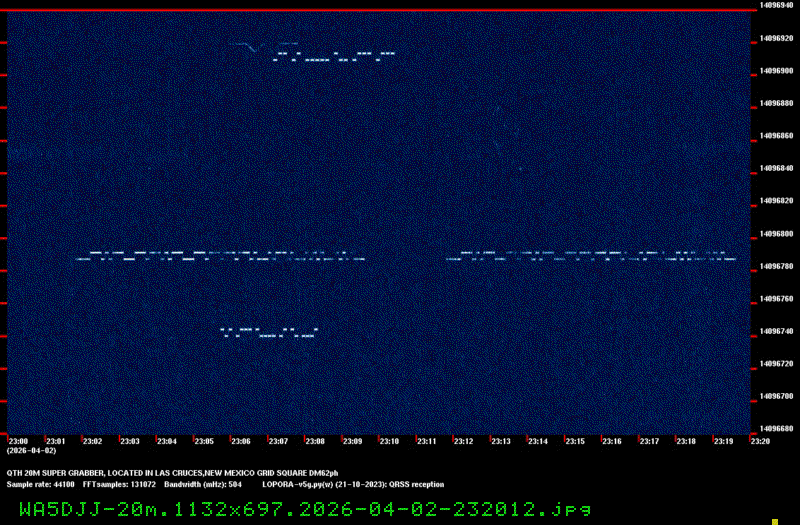Select the 23:15 time marker
Image resolution: width=800 pixels, height=525 pixels.
point(575,441)
